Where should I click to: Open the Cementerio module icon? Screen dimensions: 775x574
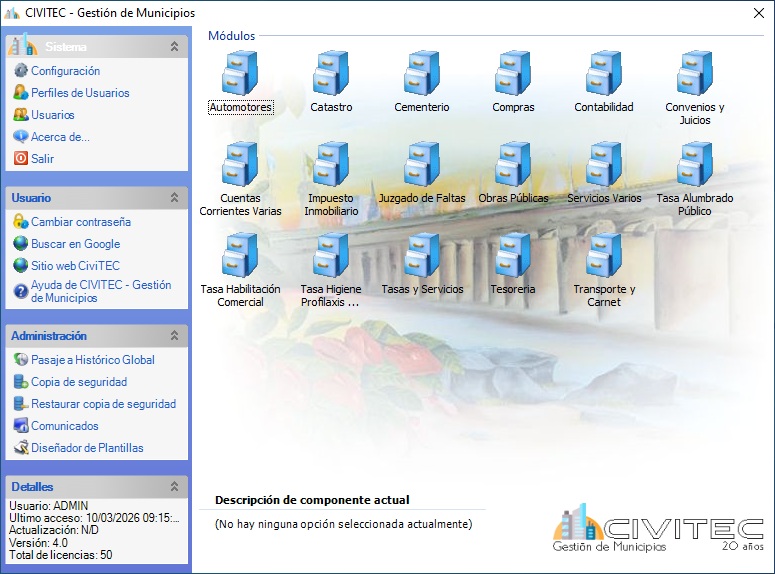[x=422, y=73]
